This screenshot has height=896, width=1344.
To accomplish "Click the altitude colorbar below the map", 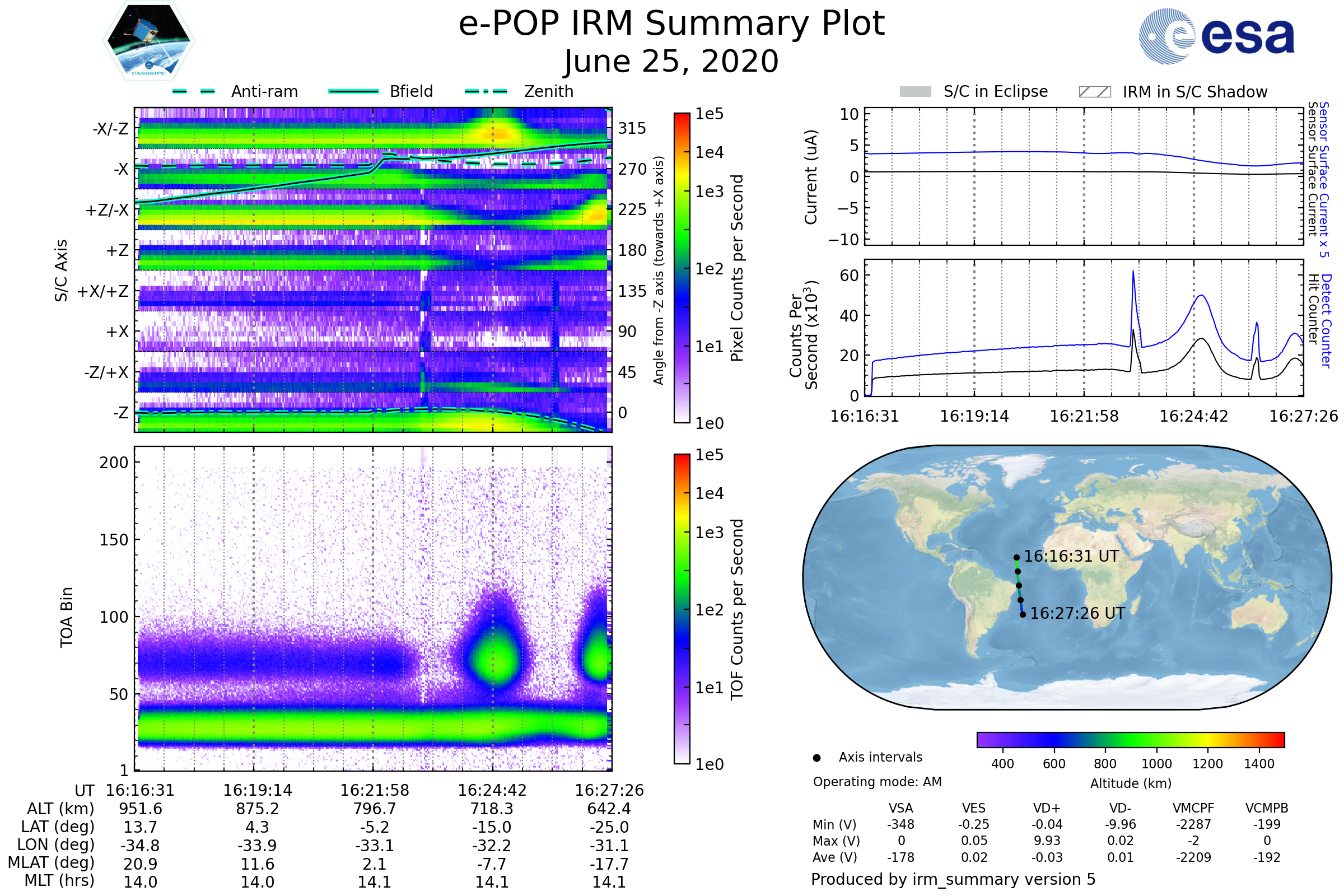I will point(1130,739).
